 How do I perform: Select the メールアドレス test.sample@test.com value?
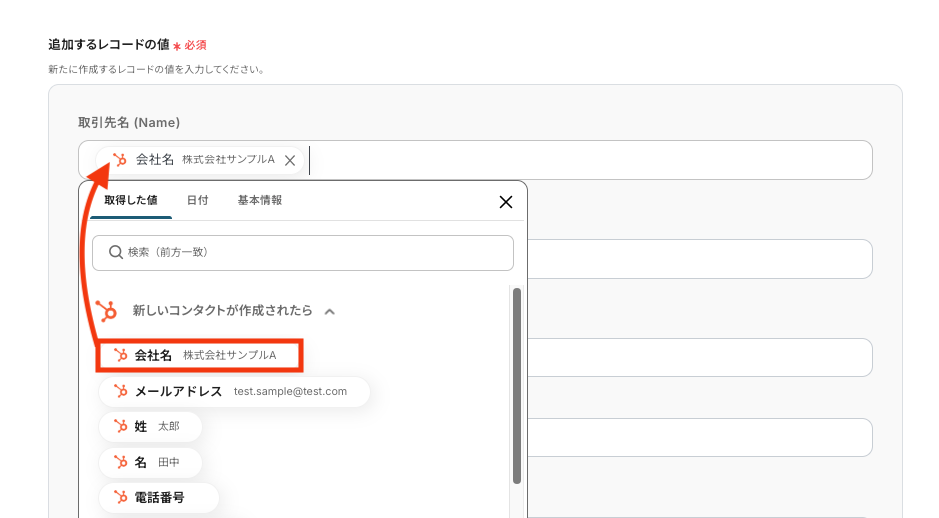(234, 392)
